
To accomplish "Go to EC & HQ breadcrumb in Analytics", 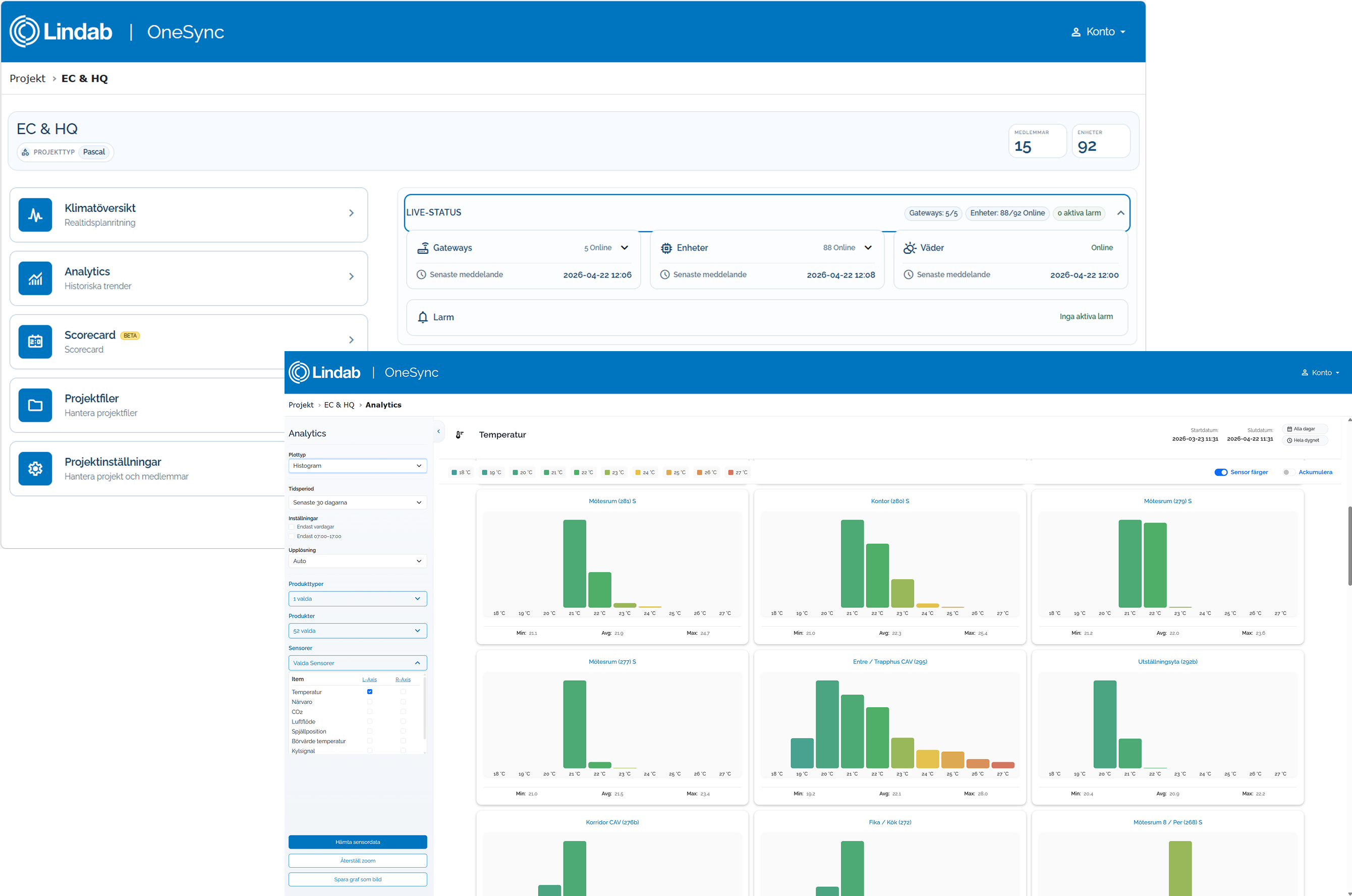I will 339,405.
